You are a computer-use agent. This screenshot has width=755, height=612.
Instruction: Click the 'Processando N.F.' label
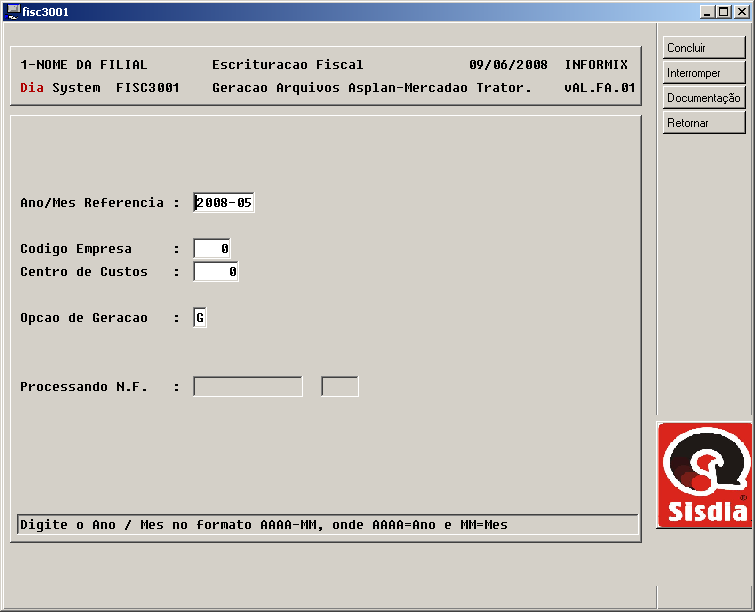(84, 387)
